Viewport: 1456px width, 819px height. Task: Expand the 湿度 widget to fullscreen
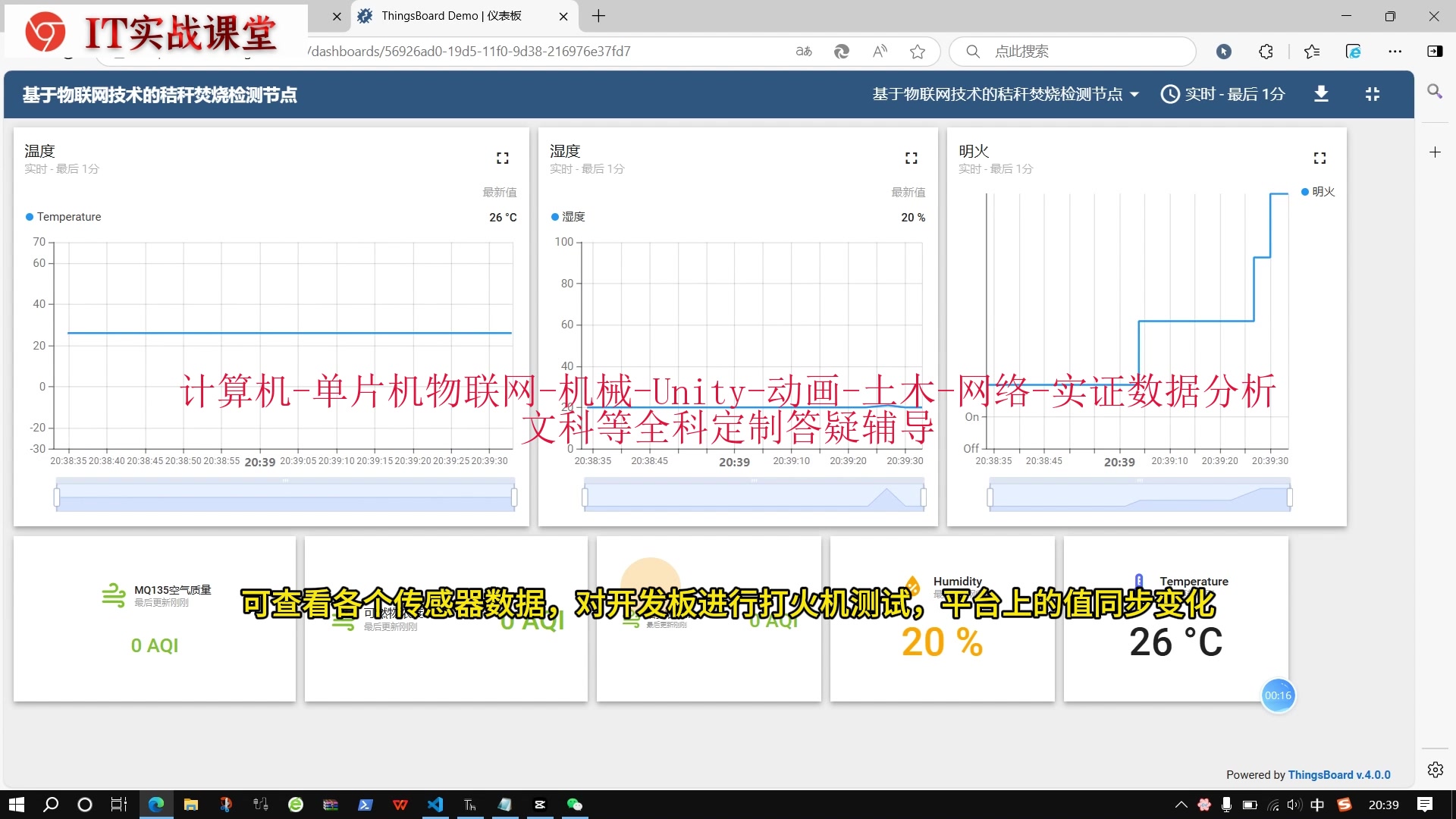pos(911,158)
